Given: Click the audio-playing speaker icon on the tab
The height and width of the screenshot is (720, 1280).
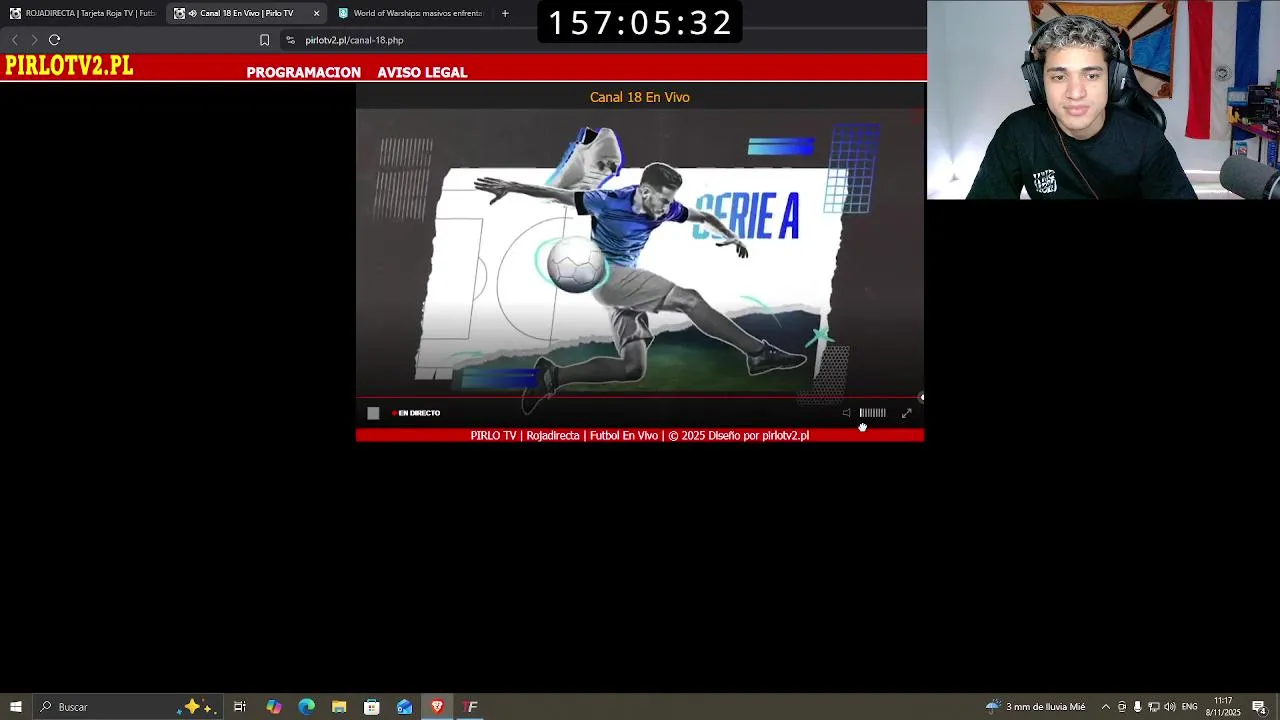Looking at the screenshot, I should point(192,13).
